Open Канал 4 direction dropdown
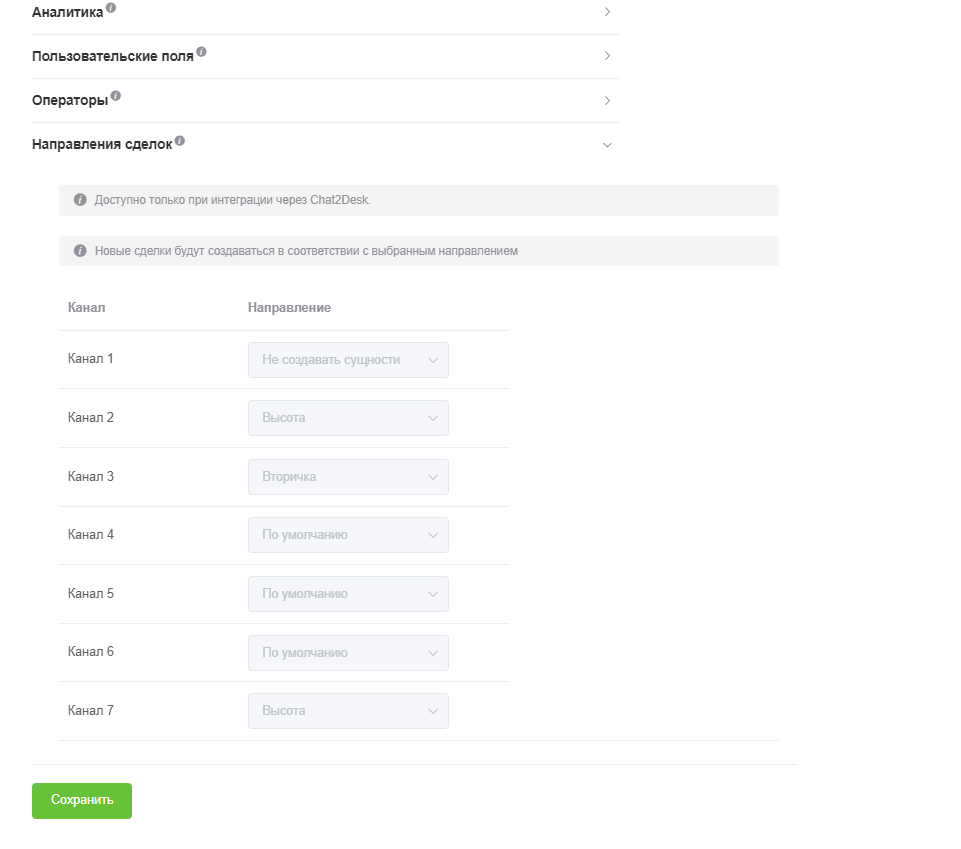This screenshot has height=849, width=961. (348, 535)
